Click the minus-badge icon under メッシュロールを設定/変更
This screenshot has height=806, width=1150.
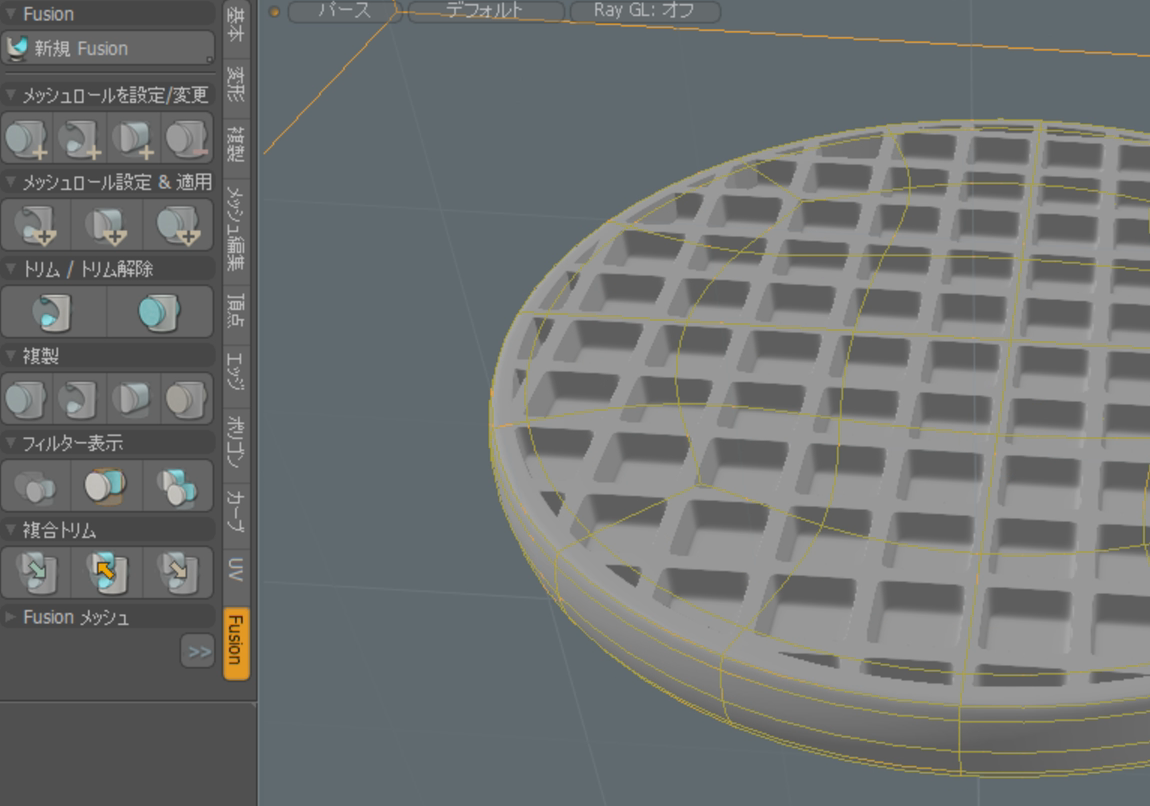click(186, 139)
